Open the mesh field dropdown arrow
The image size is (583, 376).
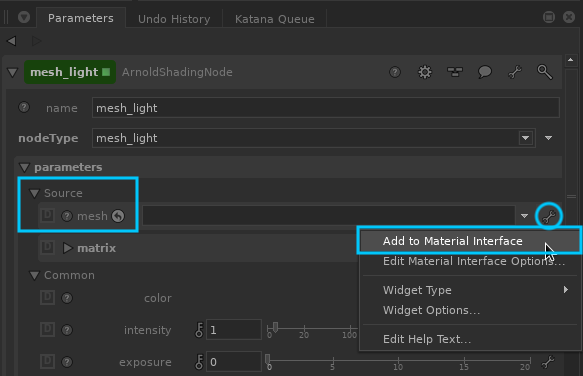click(524, 216)
